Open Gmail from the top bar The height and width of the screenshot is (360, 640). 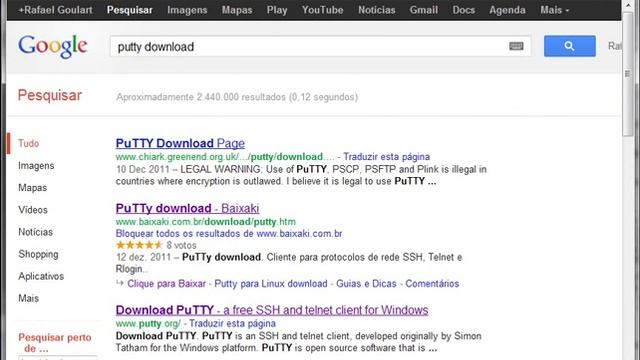(424, 10)
